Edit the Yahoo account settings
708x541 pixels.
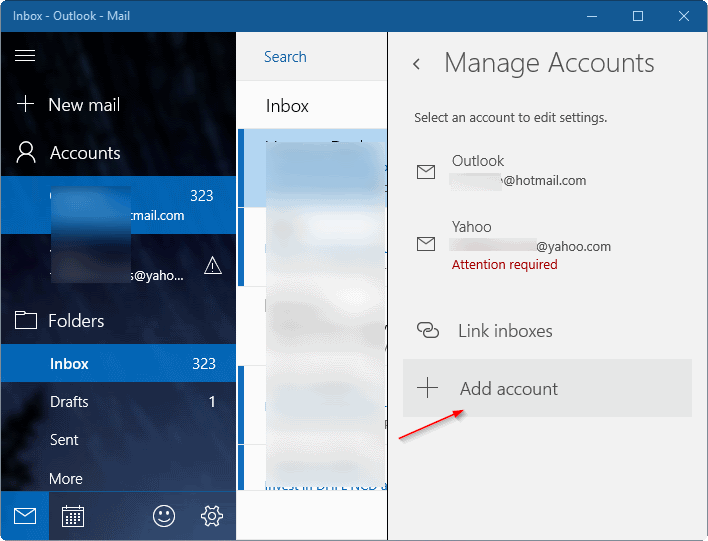547,247
